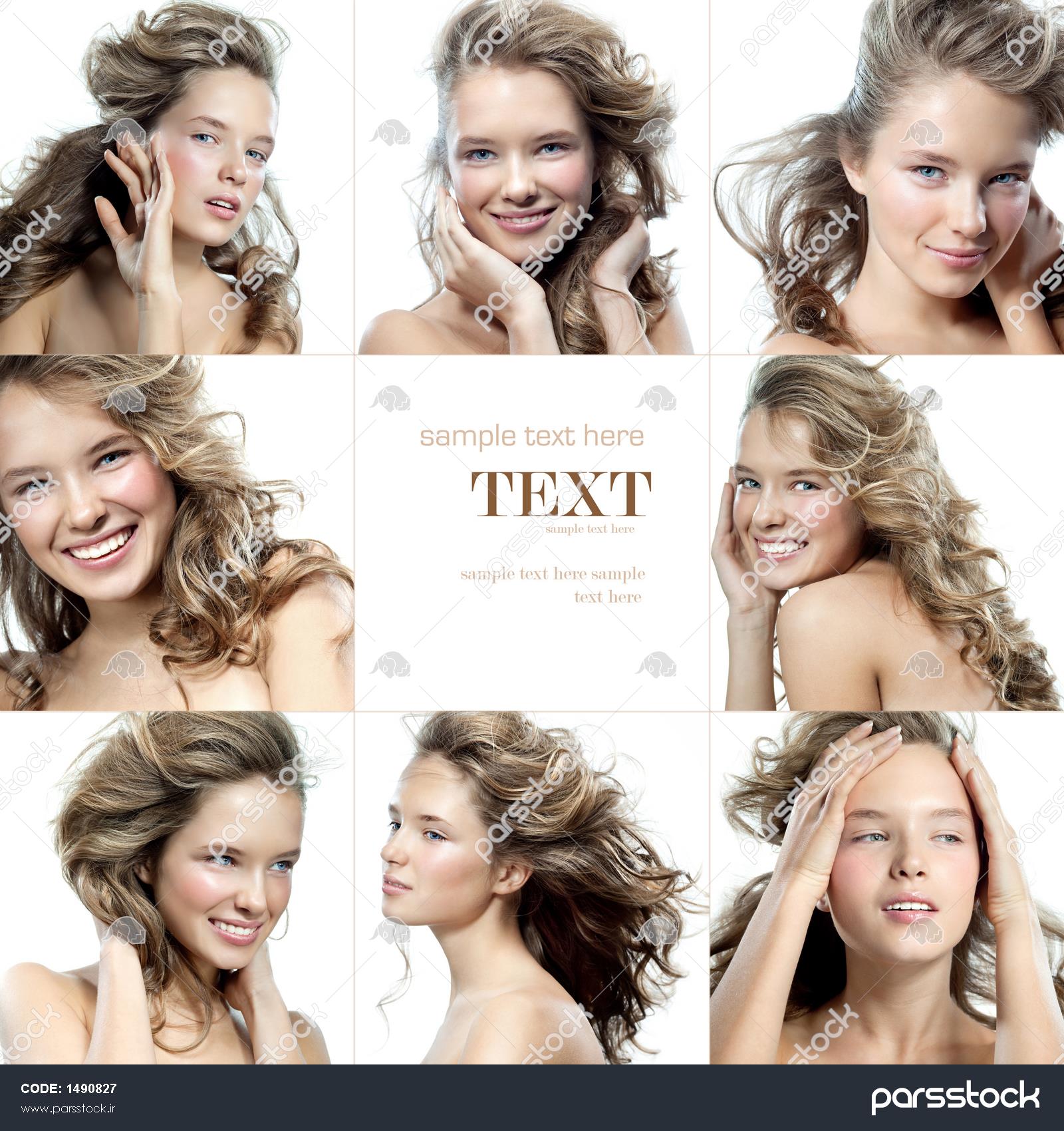
Task: Click the watermark animal icon at the center panel's top-right
Action: click(656, 399)
